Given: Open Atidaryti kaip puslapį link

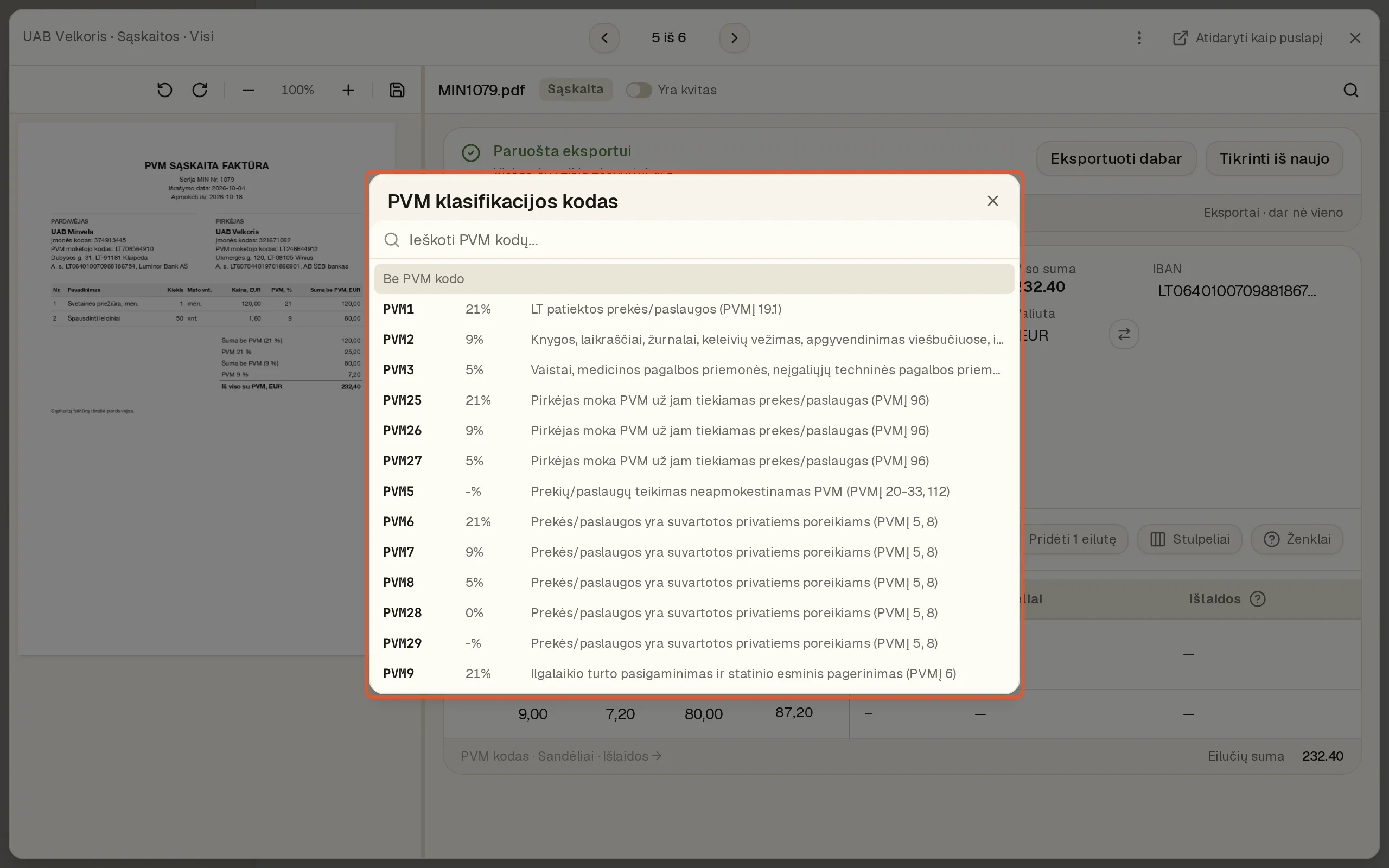Looking at the screenshot, I should (x=1247, y=38).
